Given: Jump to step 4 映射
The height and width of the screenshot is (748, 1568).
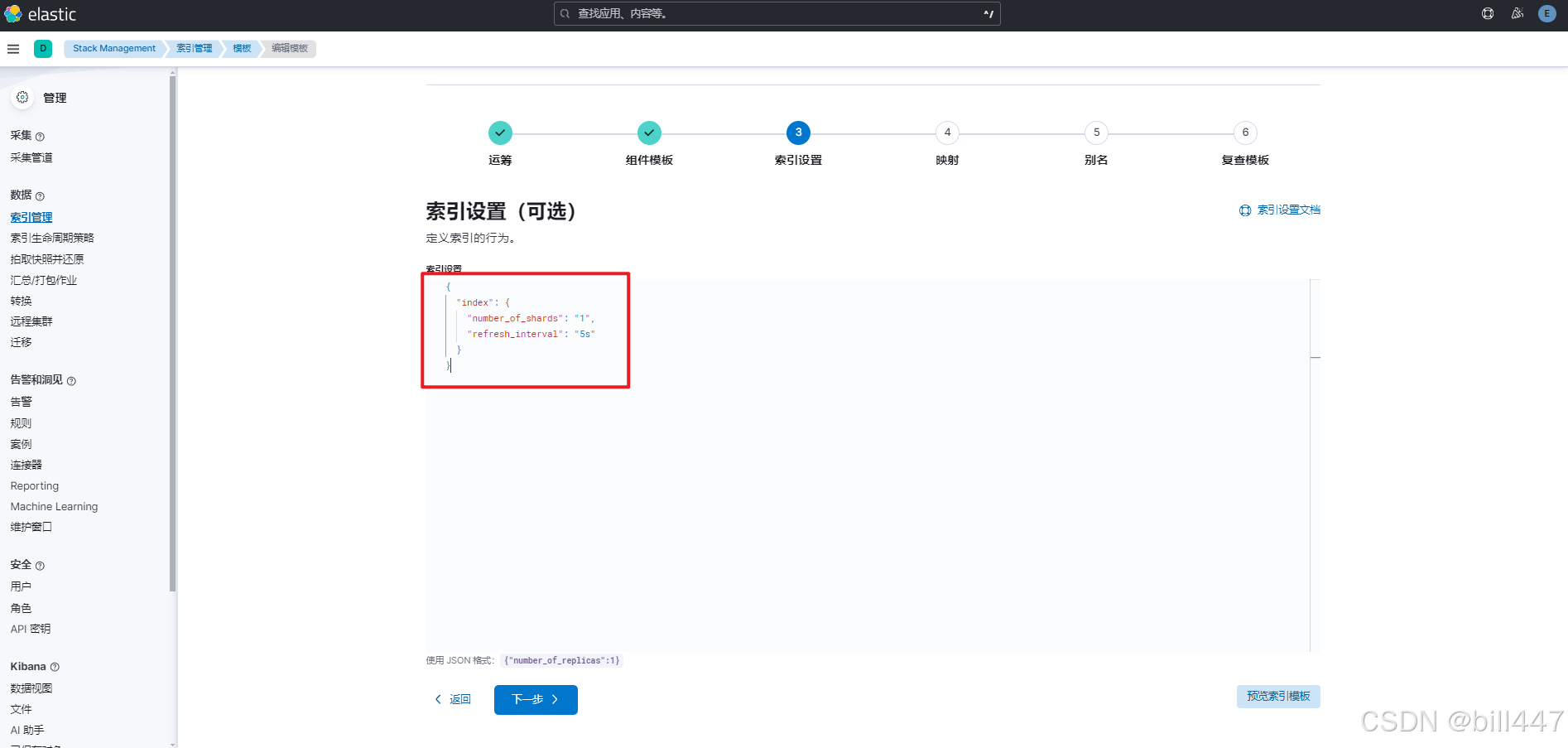Looking at the screenshot, I should 947,133.
